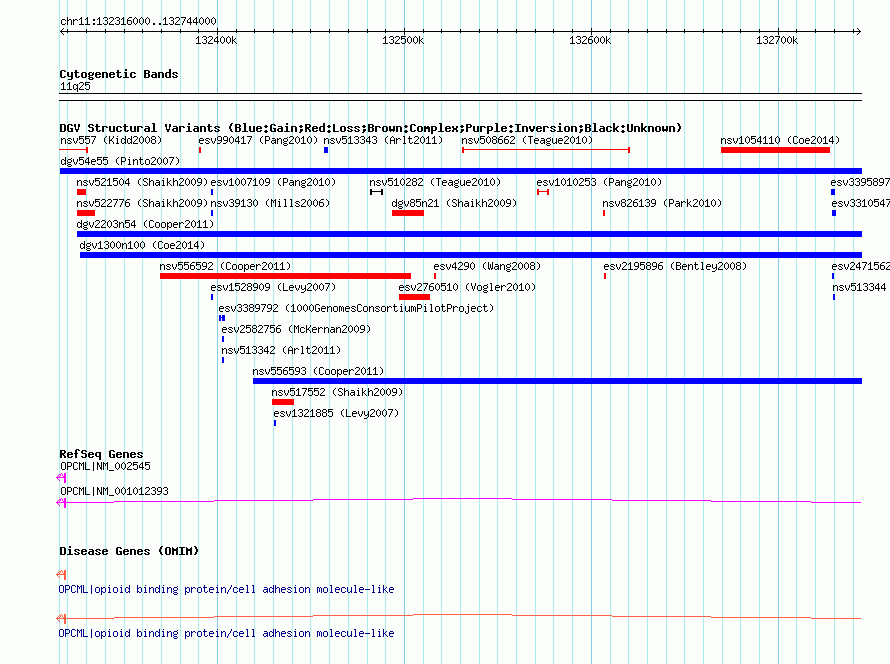Open variant nsv508662 (Teague2010)
Screen dimensions: 890x664
527,140
